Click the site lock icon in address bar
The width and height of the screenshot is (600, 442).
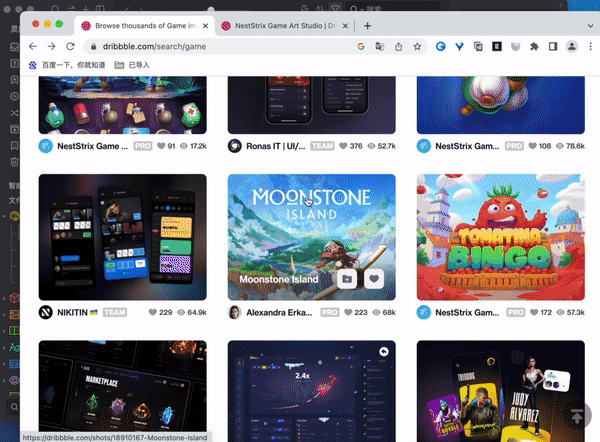coord(93,47)
